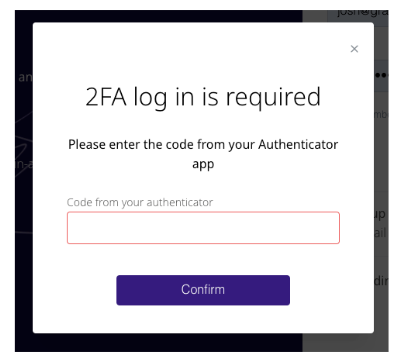400x364 pixels.
Task: Focus the authenticator code input field
Action: [203, 228]
